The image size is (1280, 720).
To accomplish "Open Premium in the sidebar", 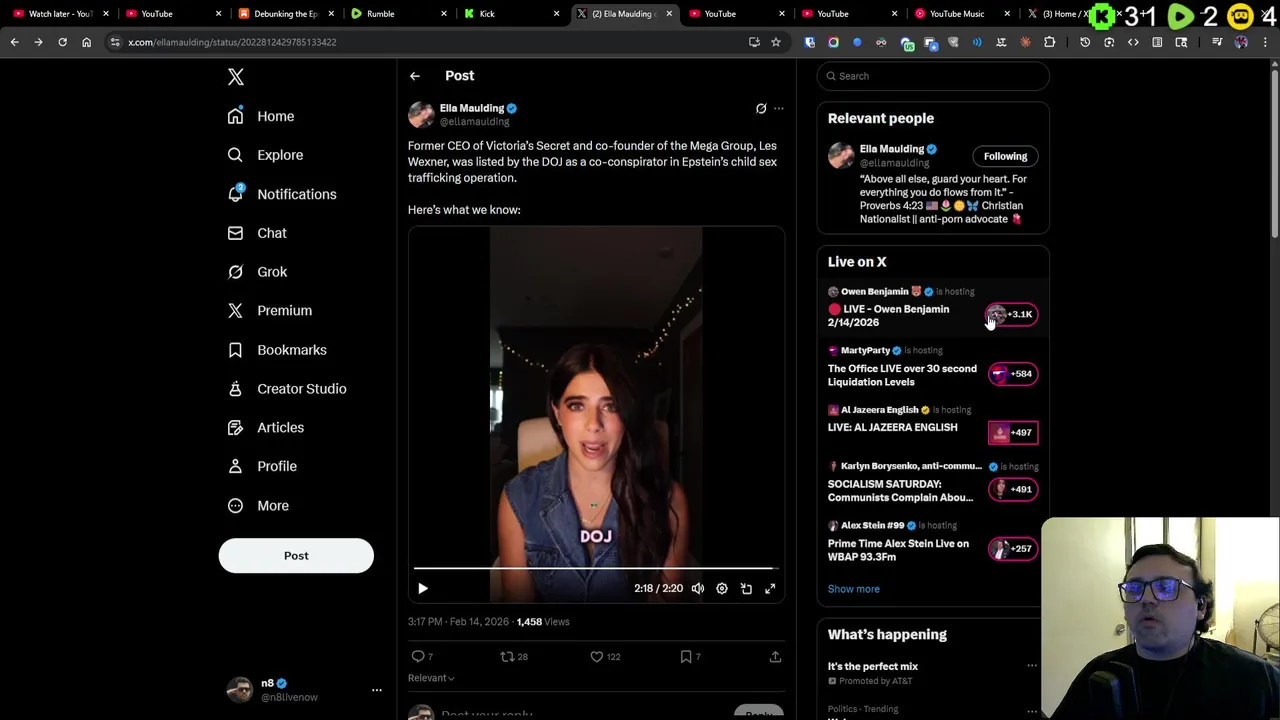I will [x=270, y=311].
